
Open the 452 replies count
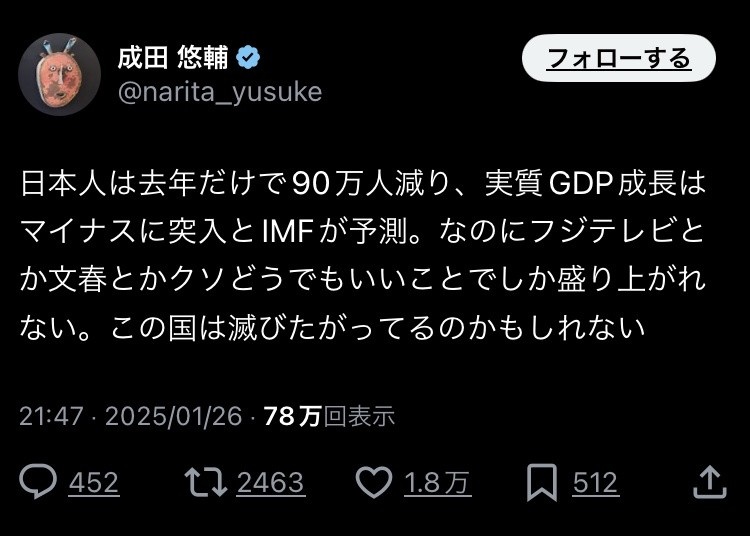(94, 483)
